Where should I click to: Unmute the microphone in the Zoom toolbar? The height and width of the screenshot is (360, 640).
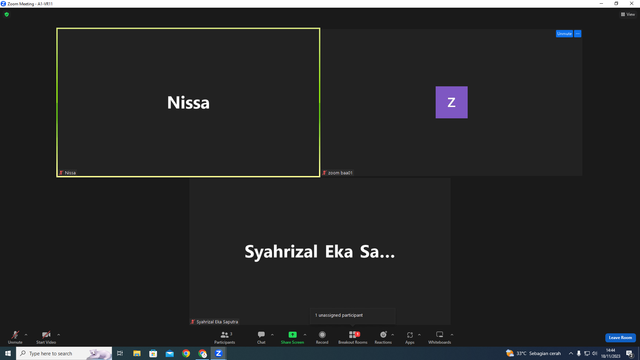[x=15, y=337]
